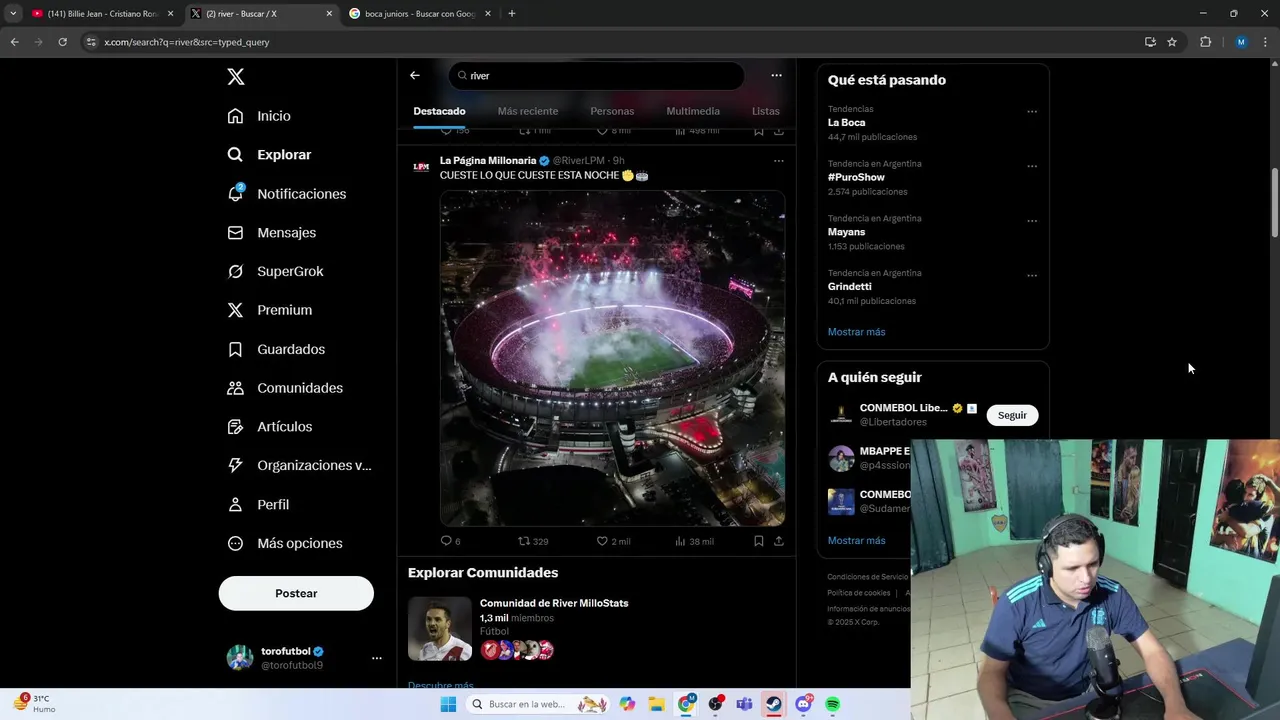Viewport: 1280px width, 720px height.
Task: Click River MilloStats community thumbnail
Action: 440,629
